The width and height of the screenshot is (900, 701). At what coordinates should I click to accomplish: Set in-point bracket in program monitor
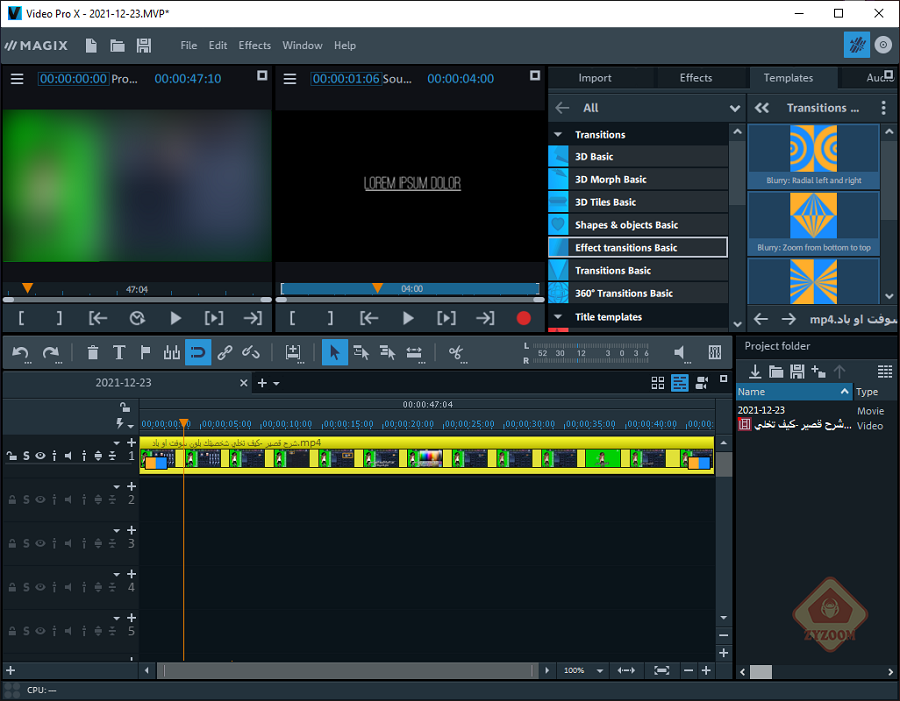tap(21, 318)
